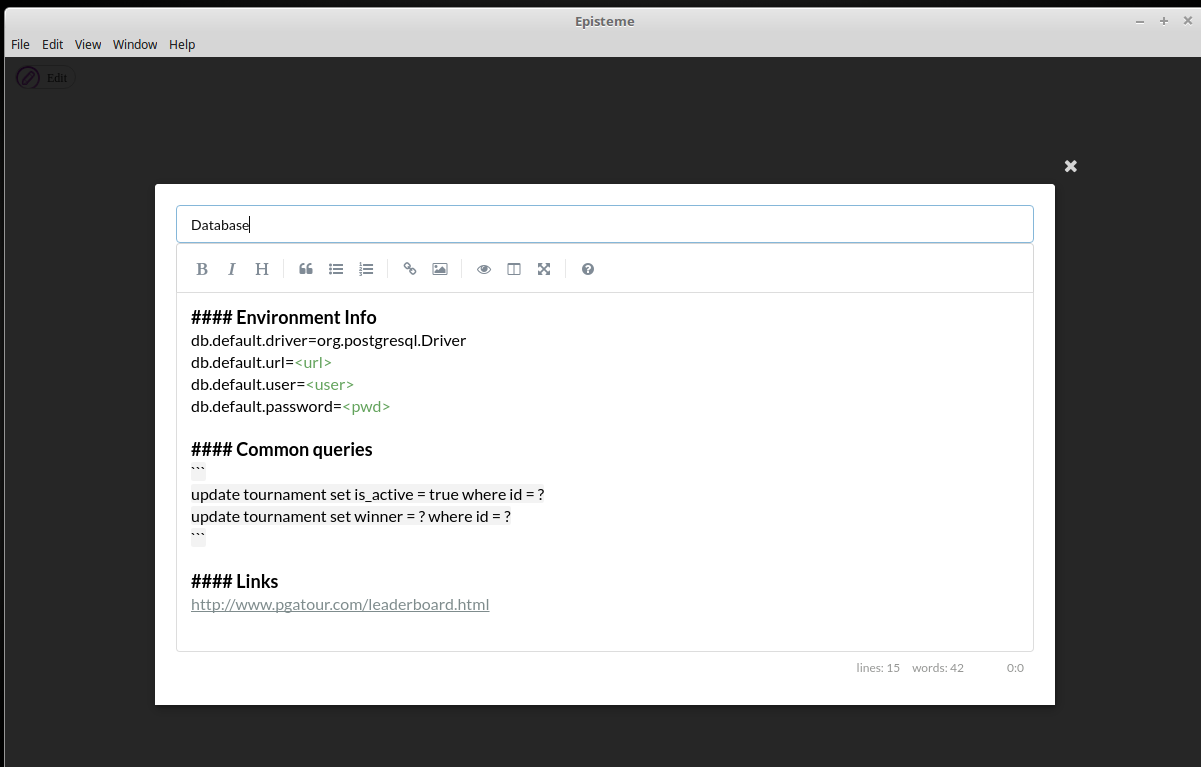Open the Edit menu
This screenshot has height=767, width=1201.
point(53,44)
